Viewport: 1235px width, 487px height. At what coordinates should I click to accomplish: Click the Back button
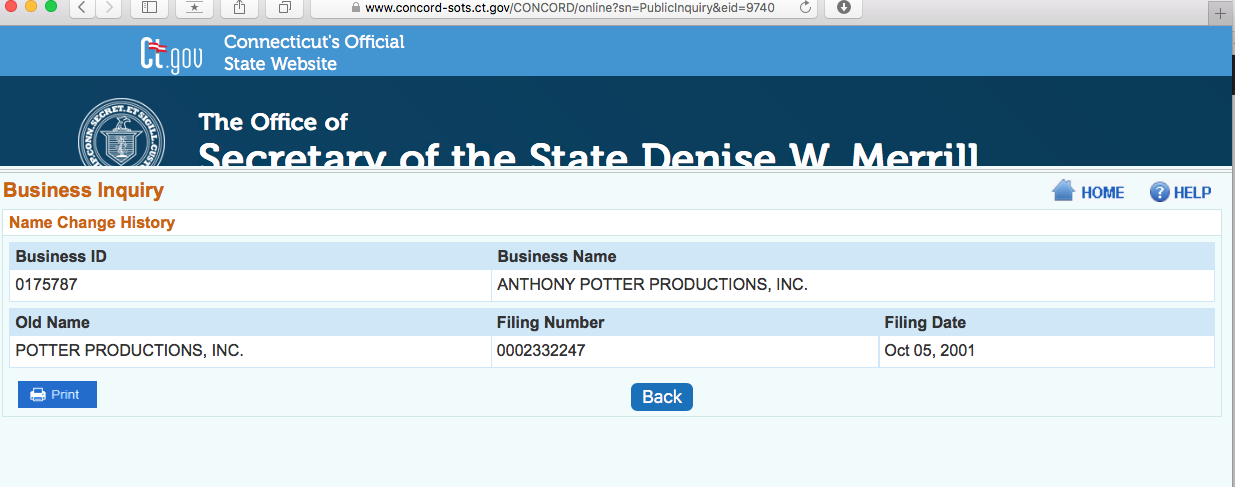(x=662, y=397)
